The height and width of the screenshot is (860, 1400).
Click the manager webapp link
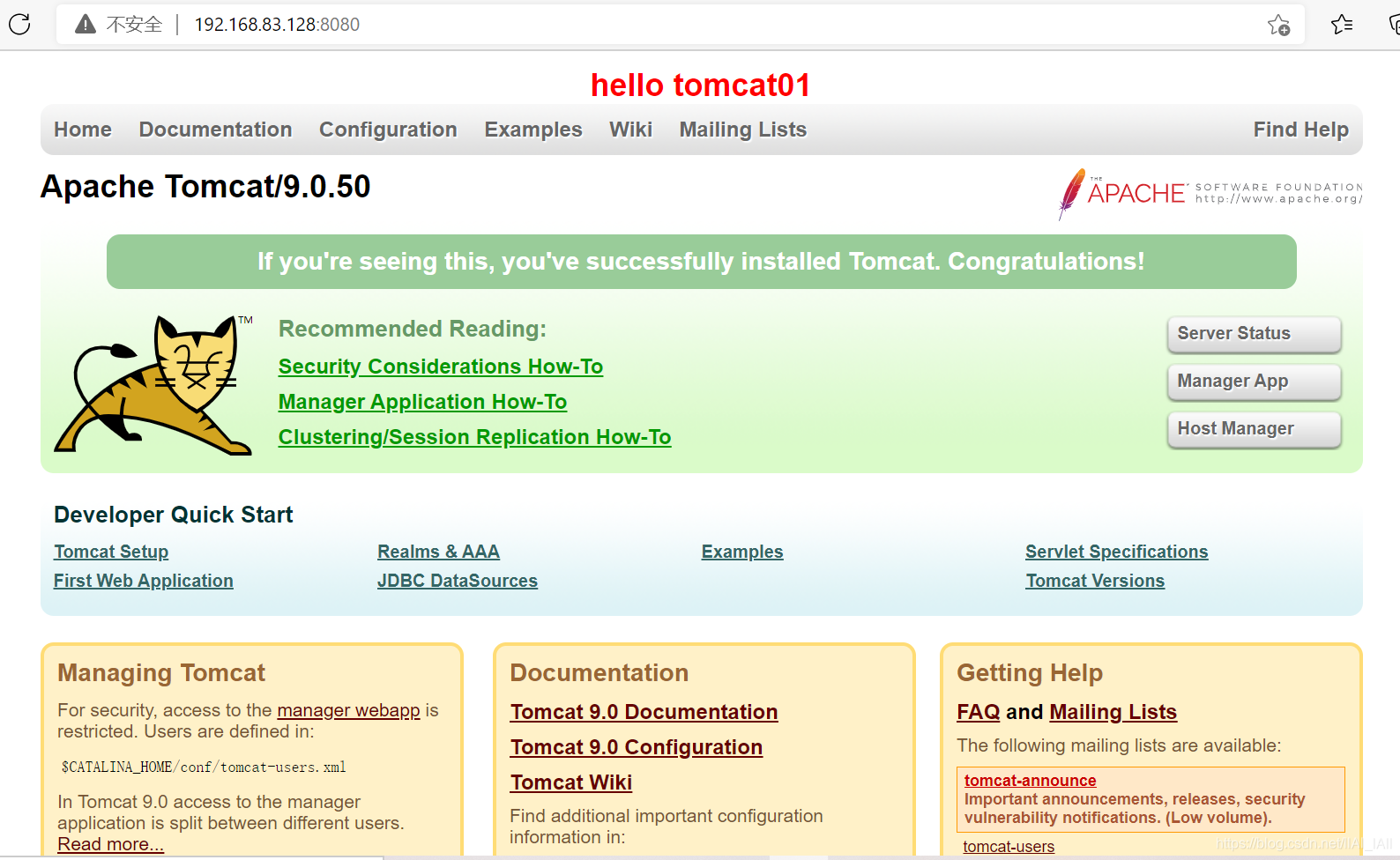pyautogui.click(x=348, y=710)
